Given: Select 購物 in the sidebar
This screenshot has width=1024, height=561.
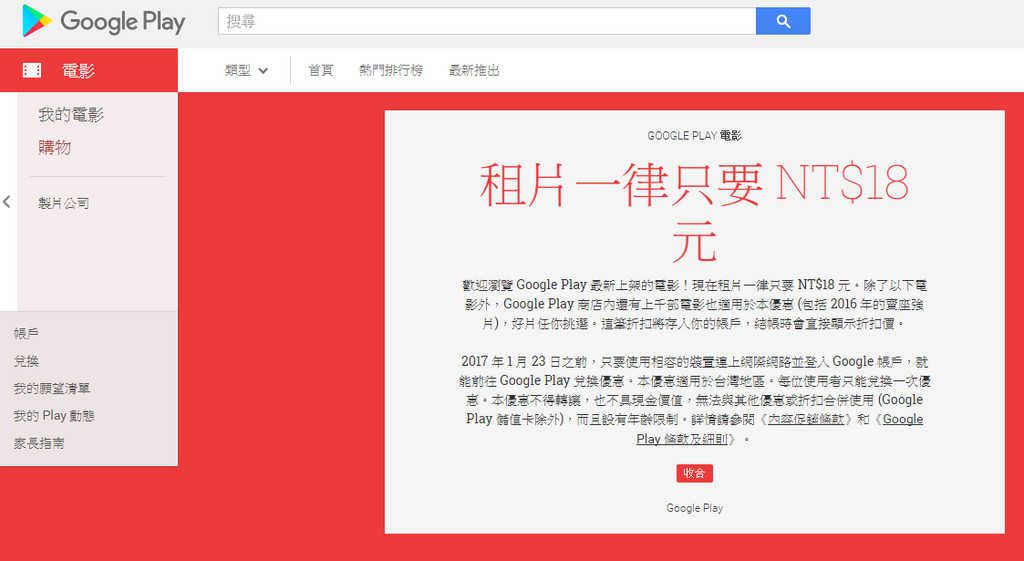Looking at the screenshot, I should 55,147.
